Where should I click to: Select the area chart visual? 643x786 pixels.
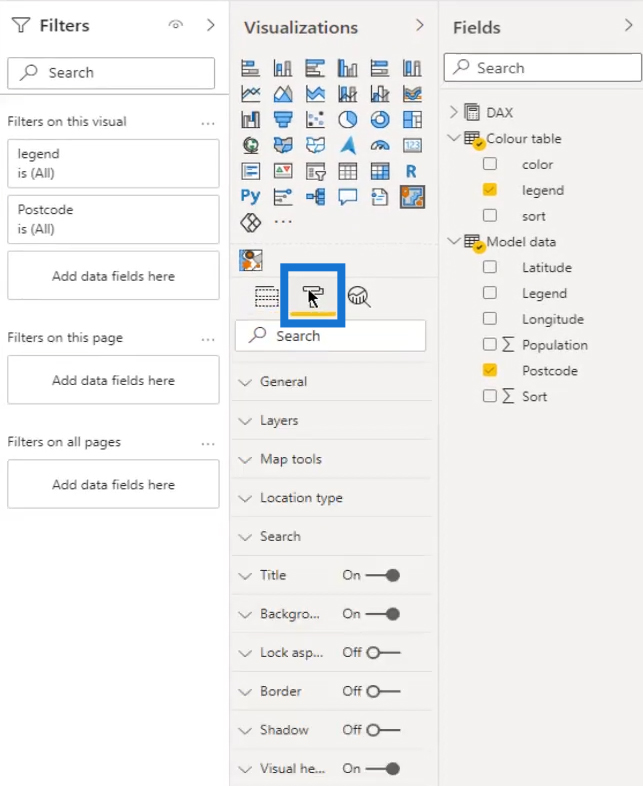[283, 94]
